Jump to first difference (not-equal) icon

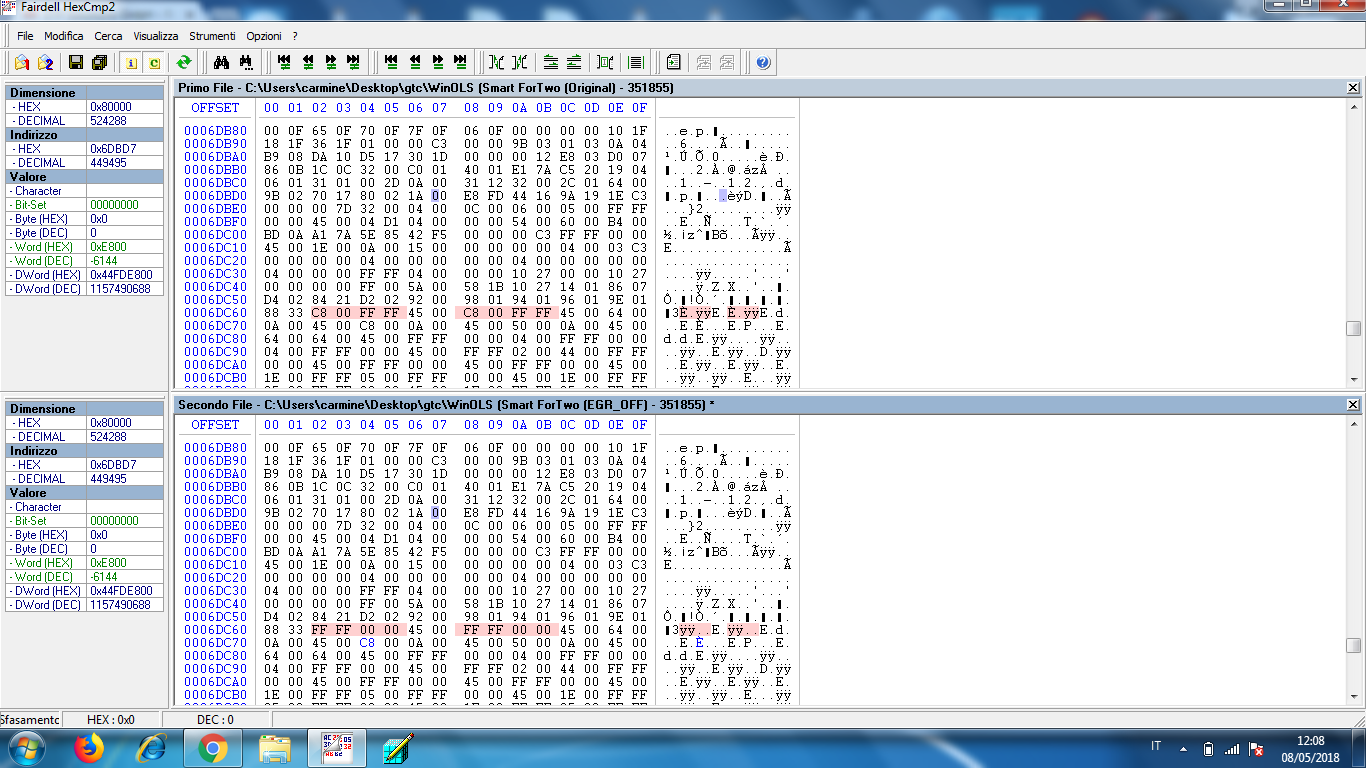[285, 63]
